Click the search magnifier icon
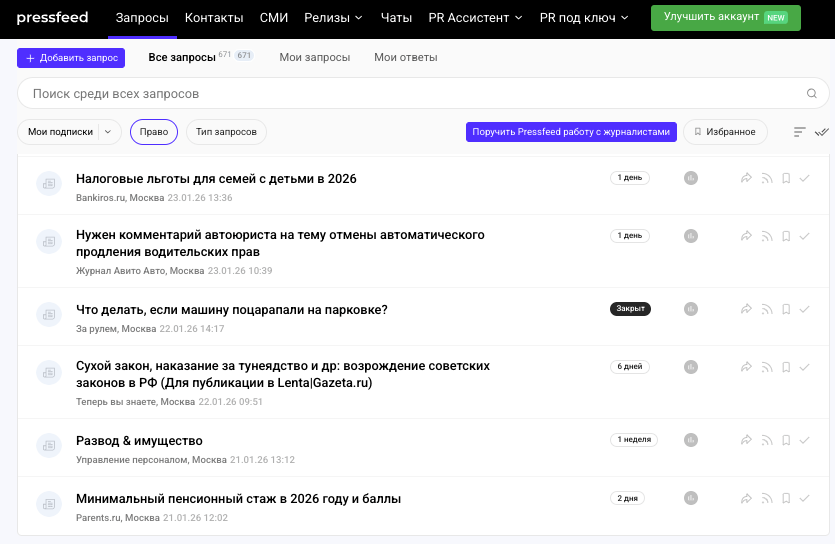The image size is (835, 544). click(812, 94)
